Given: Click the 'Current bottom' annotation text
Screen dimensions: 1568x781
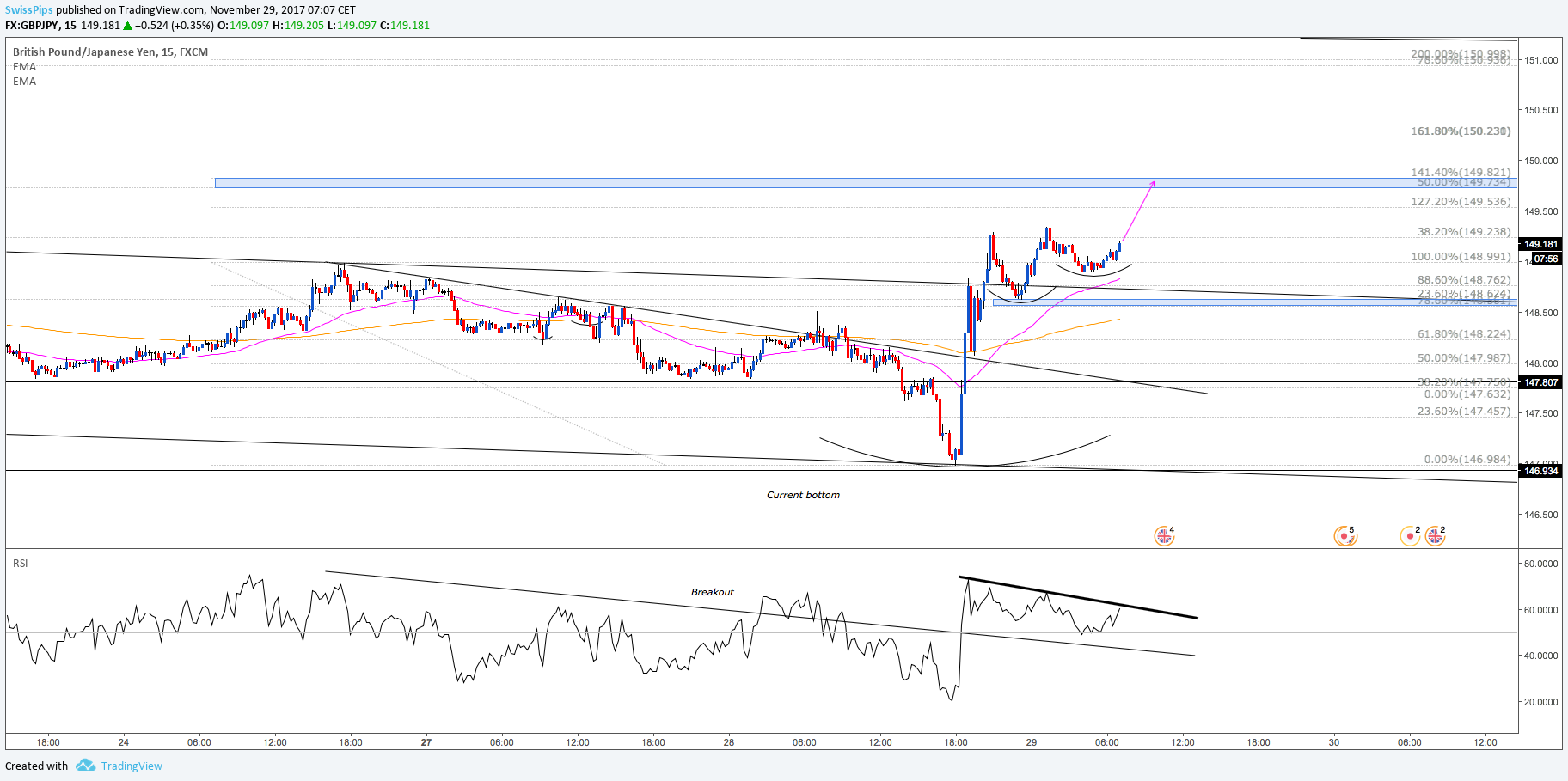Looking at the screenshot, I should [803, 495].
